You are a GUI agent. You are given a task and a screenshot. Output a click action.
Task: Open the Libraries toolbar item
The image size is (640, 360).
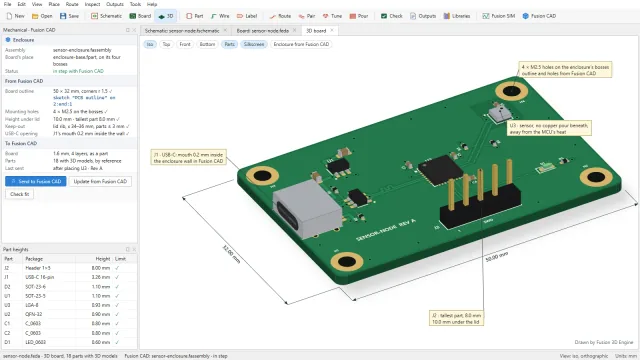coord(457,16)
